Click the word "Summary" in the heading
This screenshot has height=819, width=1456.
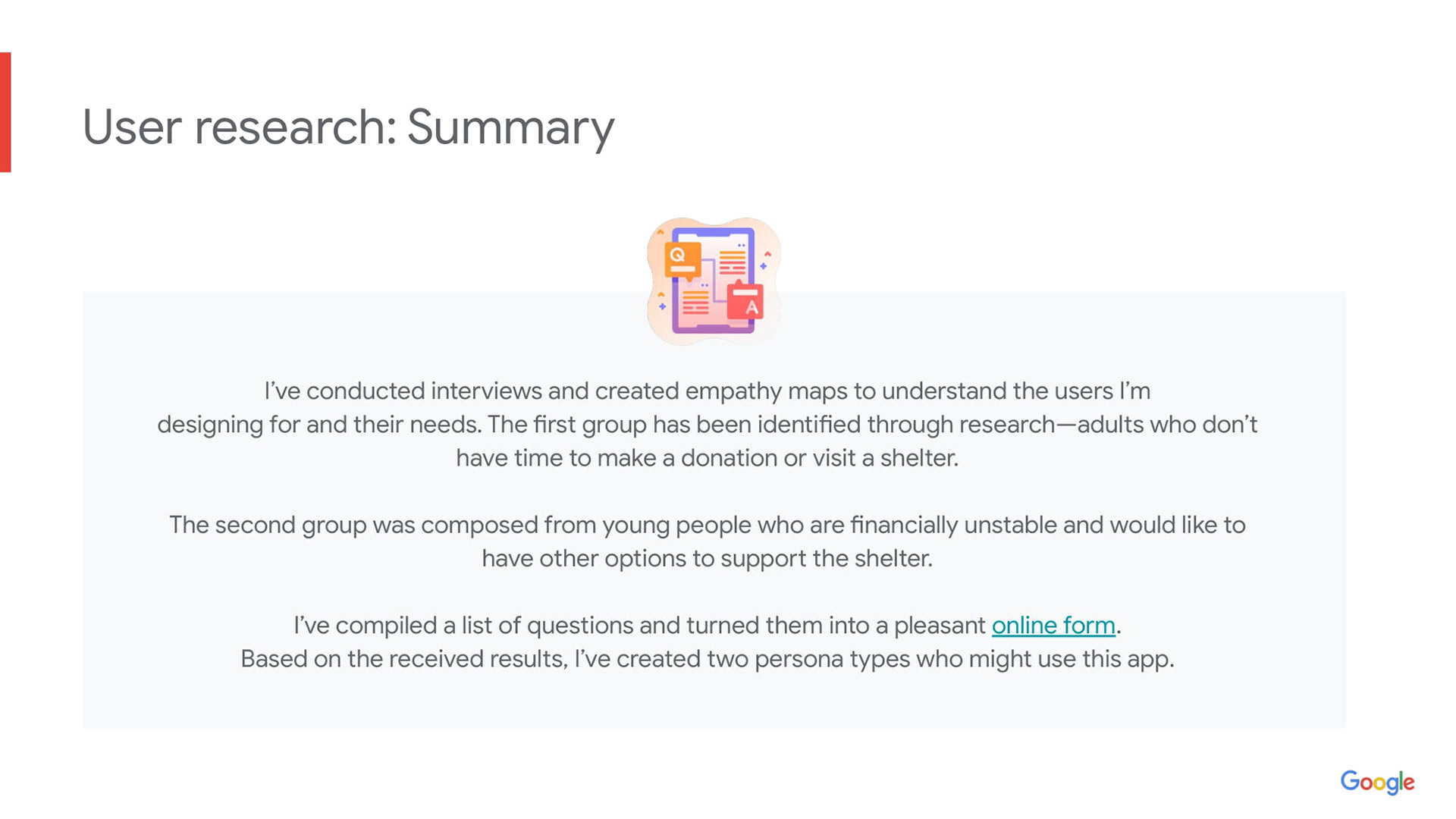(x=510, y=127)
